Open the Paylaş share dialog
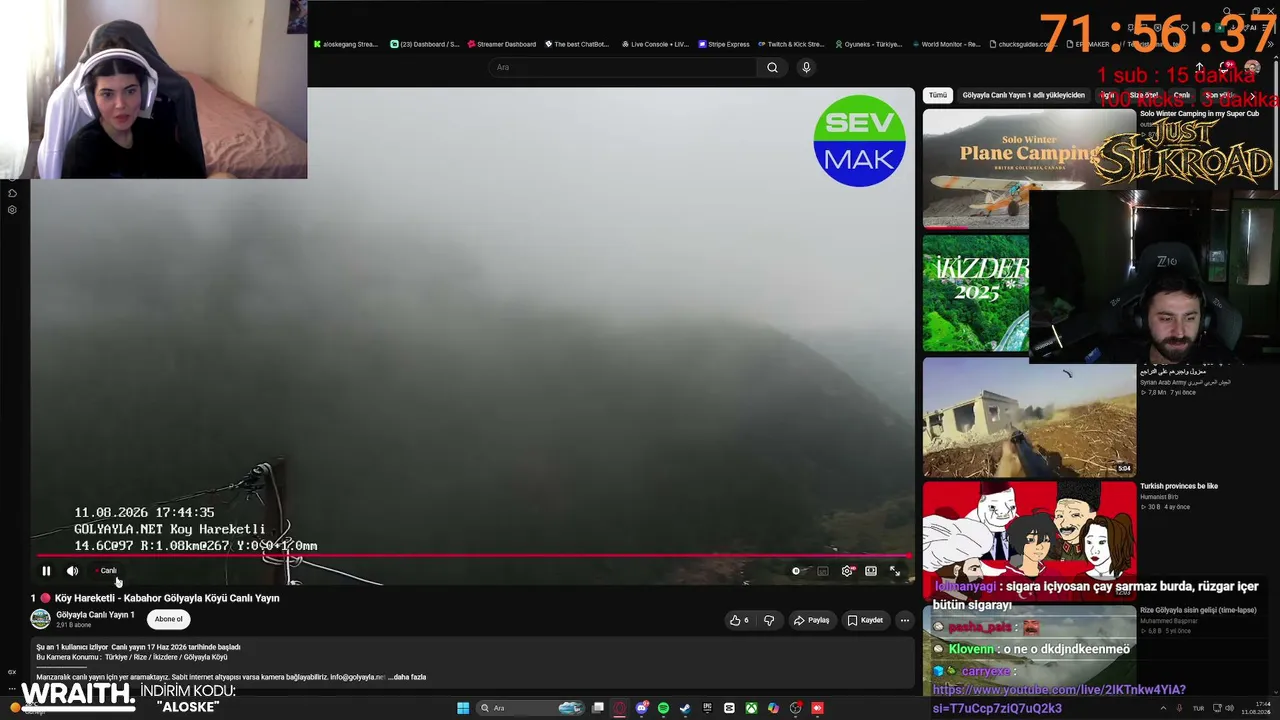Image resolution: width=1280 pixels, height=720 pixels. pyautogui.click(x=811, y=620)
